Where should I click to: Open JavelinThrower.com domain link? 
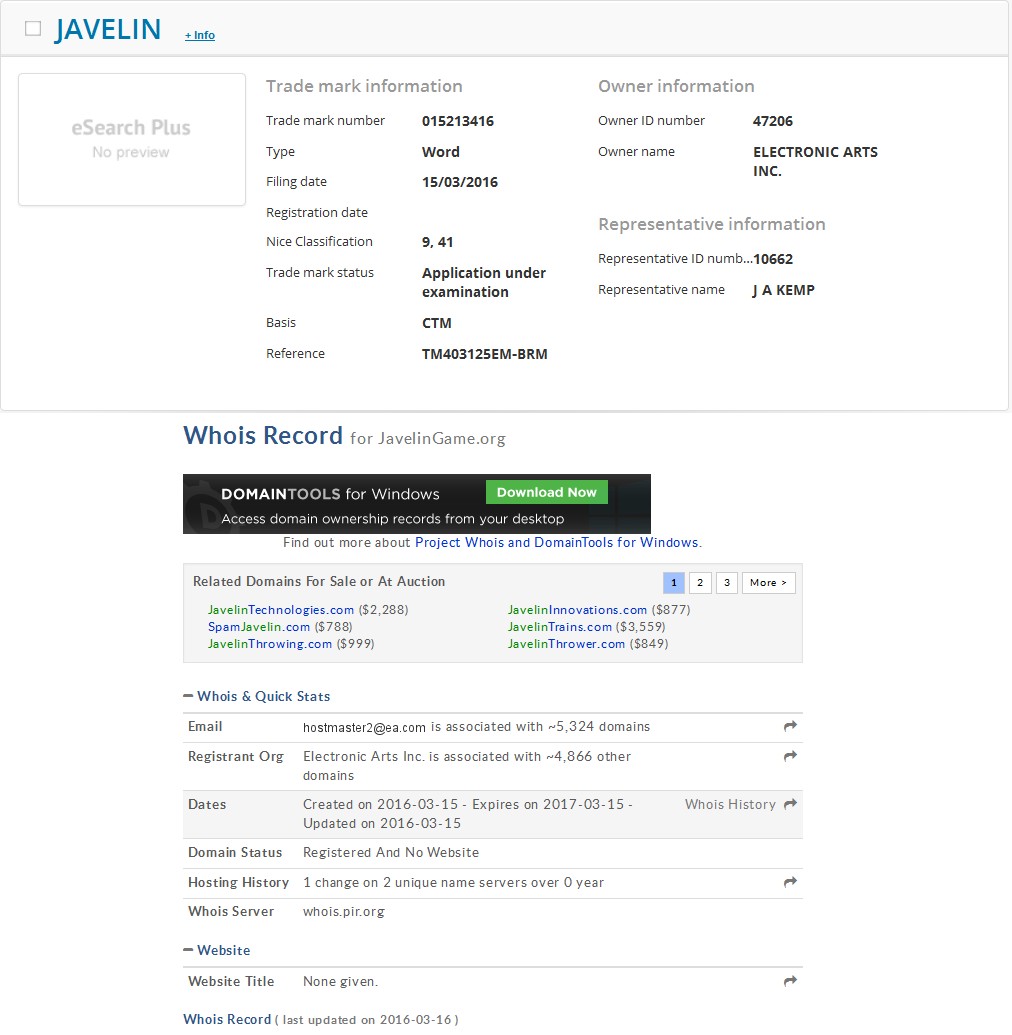[566, 644]
